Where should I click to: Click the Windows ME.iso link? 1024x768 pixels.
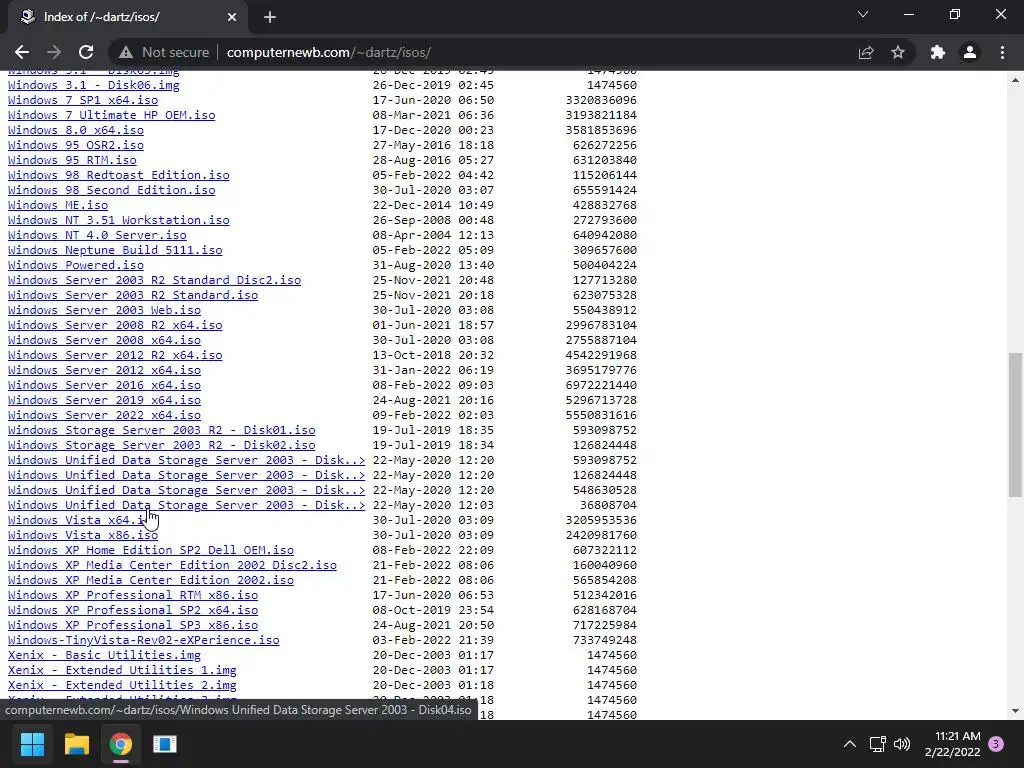pos(58,205)
